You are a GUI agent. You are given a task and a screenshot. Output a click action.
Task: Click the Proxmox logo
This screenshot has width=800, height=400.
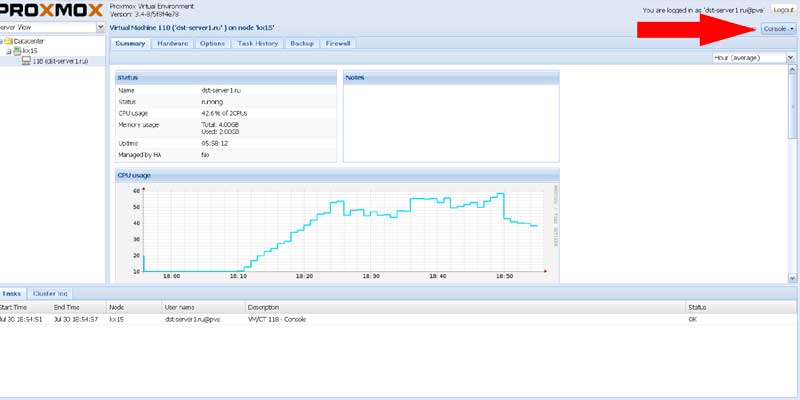(52, 10)
